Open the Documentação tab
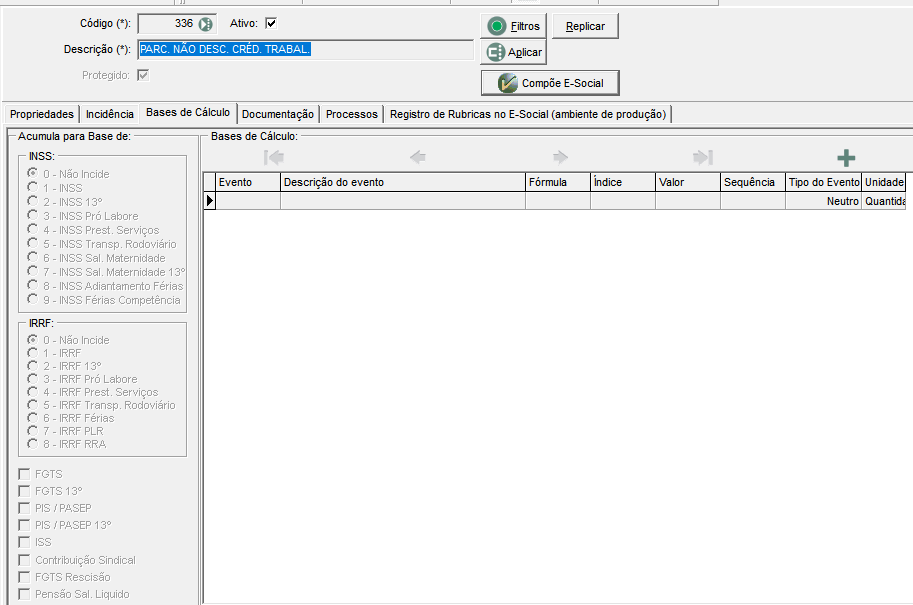 coord(278,114)
